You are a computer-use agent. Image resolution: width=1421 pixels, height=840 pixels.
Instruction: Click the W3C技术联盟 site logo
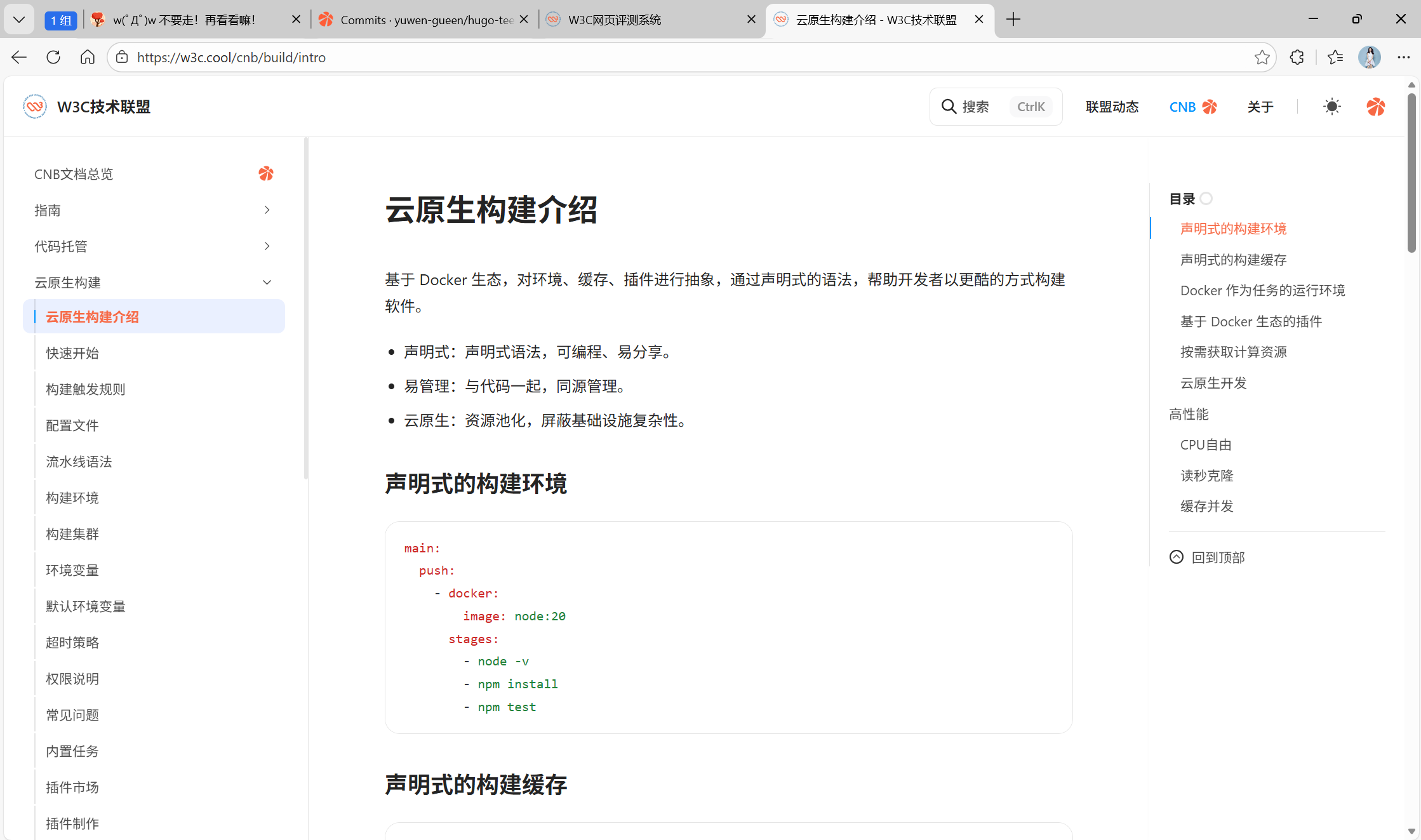tap(35, 107)
